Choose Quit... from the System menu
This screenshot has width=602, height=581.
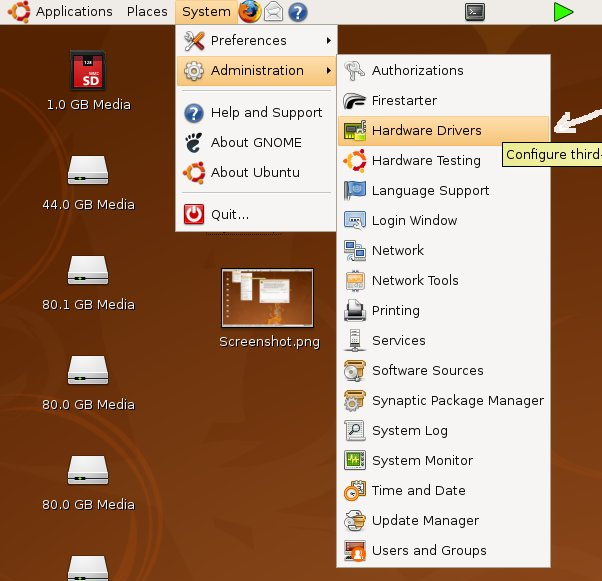256,214
